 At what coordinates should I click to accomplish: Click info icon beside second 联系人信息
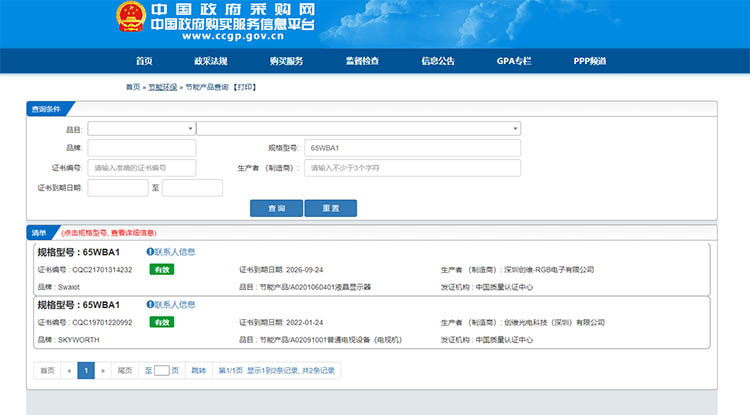tap(150, 304)
